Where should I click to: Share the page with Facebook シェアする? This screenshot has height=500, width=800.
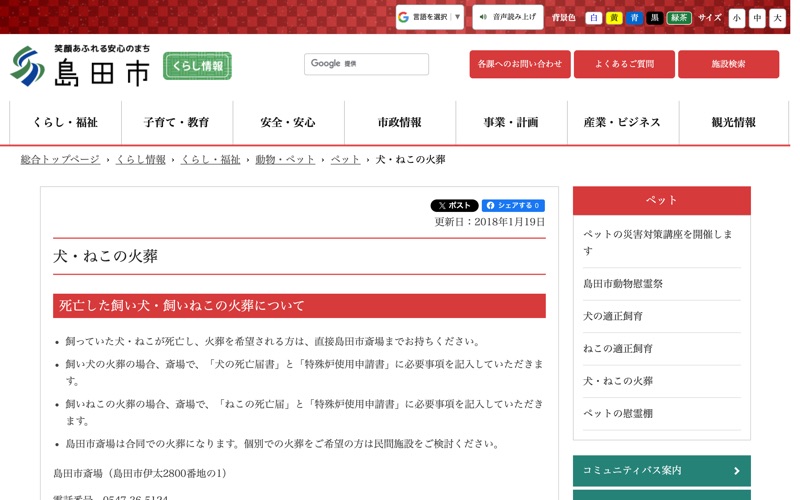click(513, 205)
